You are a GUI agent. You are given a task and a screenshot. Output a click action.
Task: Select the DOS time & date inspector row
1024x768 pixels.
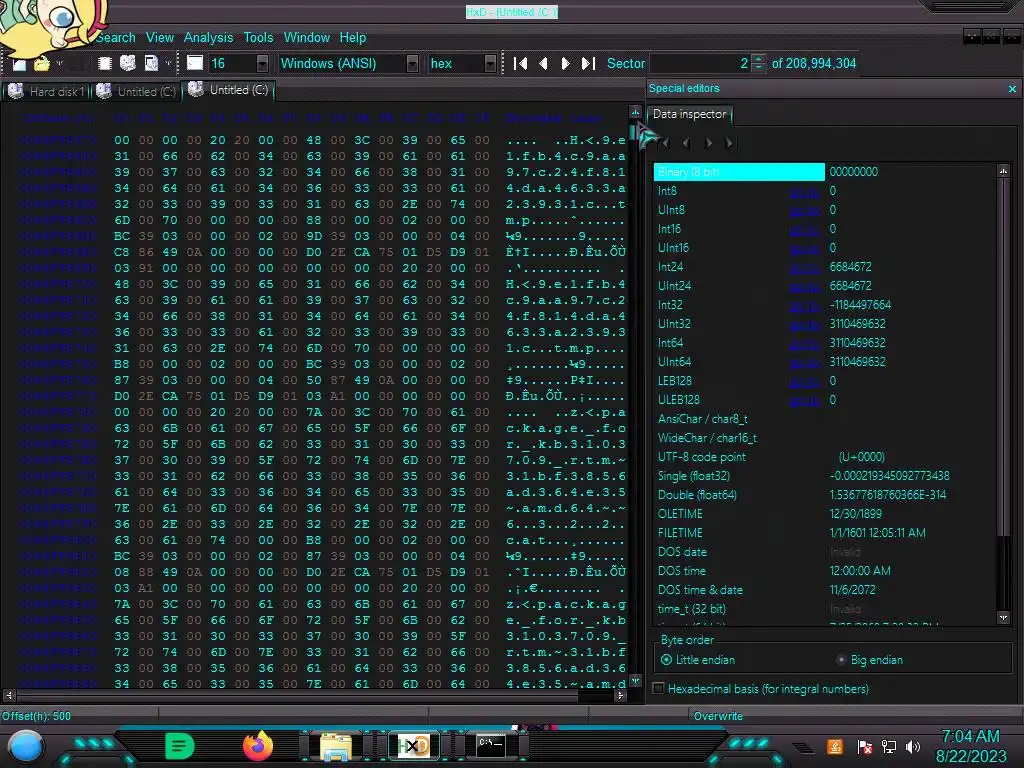click(x=825, y=590)
